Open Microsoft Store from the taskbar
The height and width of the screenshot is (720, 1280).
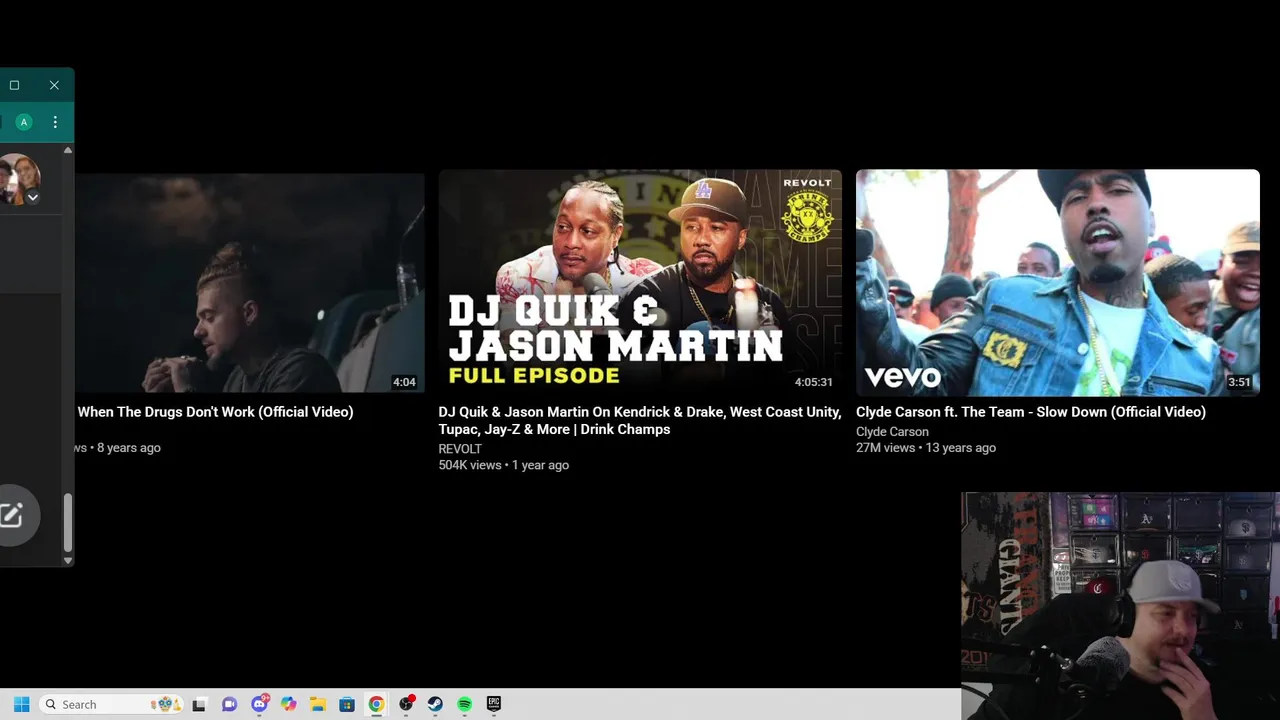(347, 704)
